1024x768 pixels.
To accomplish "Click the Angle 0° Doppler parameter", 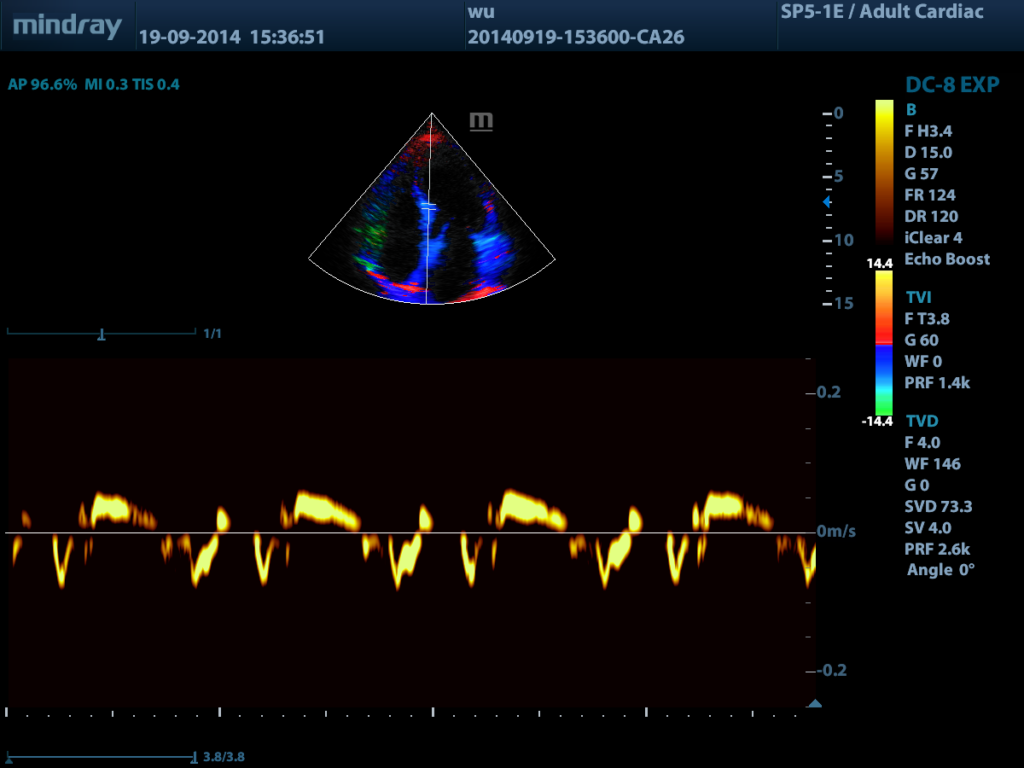I will click(x=940, y=569).
